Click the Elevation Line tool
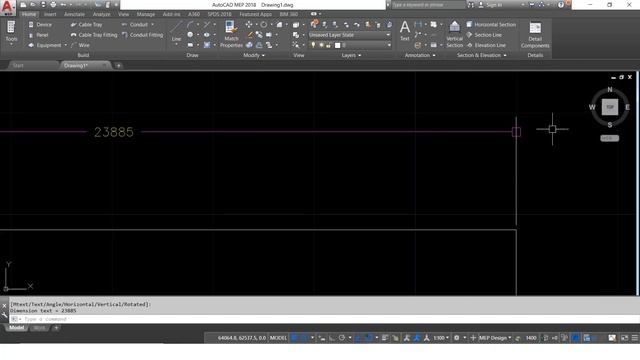Screen dimensions: 640x360 point(486,45)
